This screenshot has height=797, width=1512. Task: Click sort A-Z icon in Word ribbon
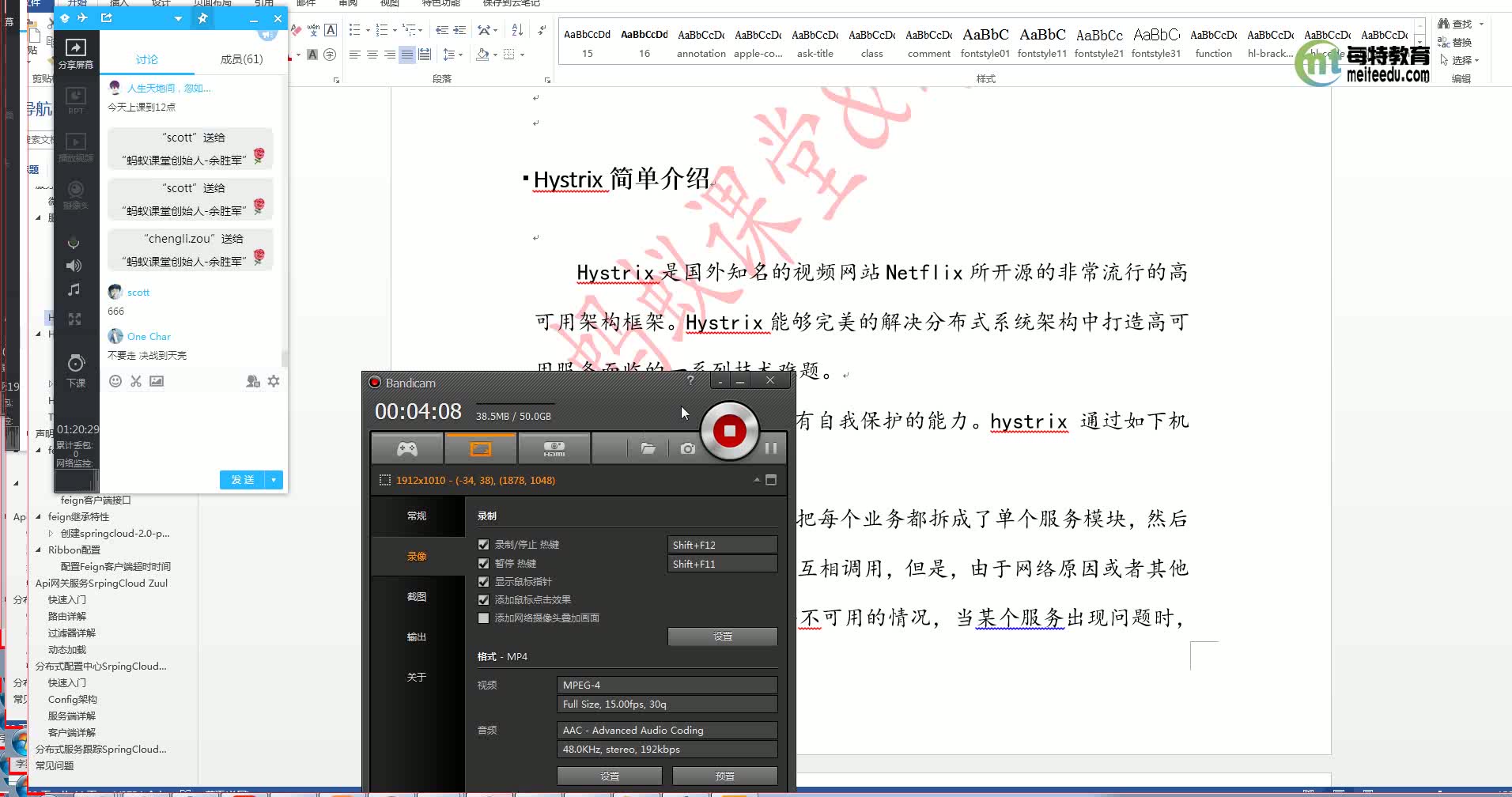517,30
